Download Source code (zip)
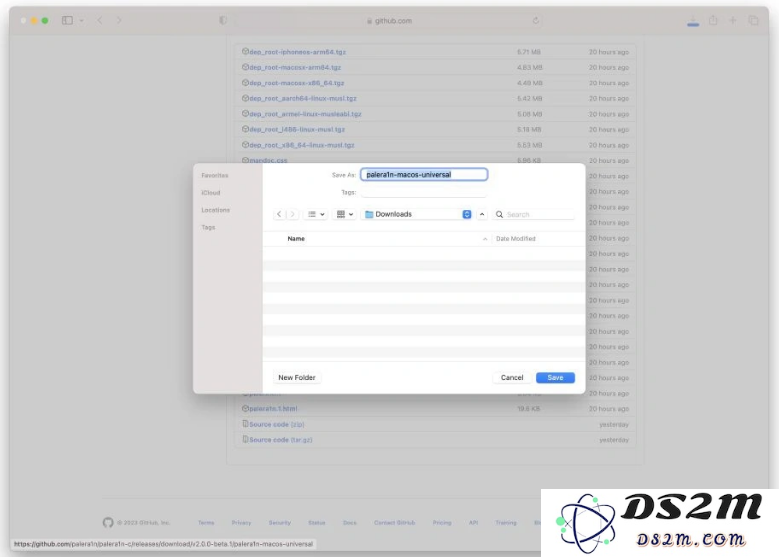The width and height of the screenshot is (779, 557). pos(277,424)
